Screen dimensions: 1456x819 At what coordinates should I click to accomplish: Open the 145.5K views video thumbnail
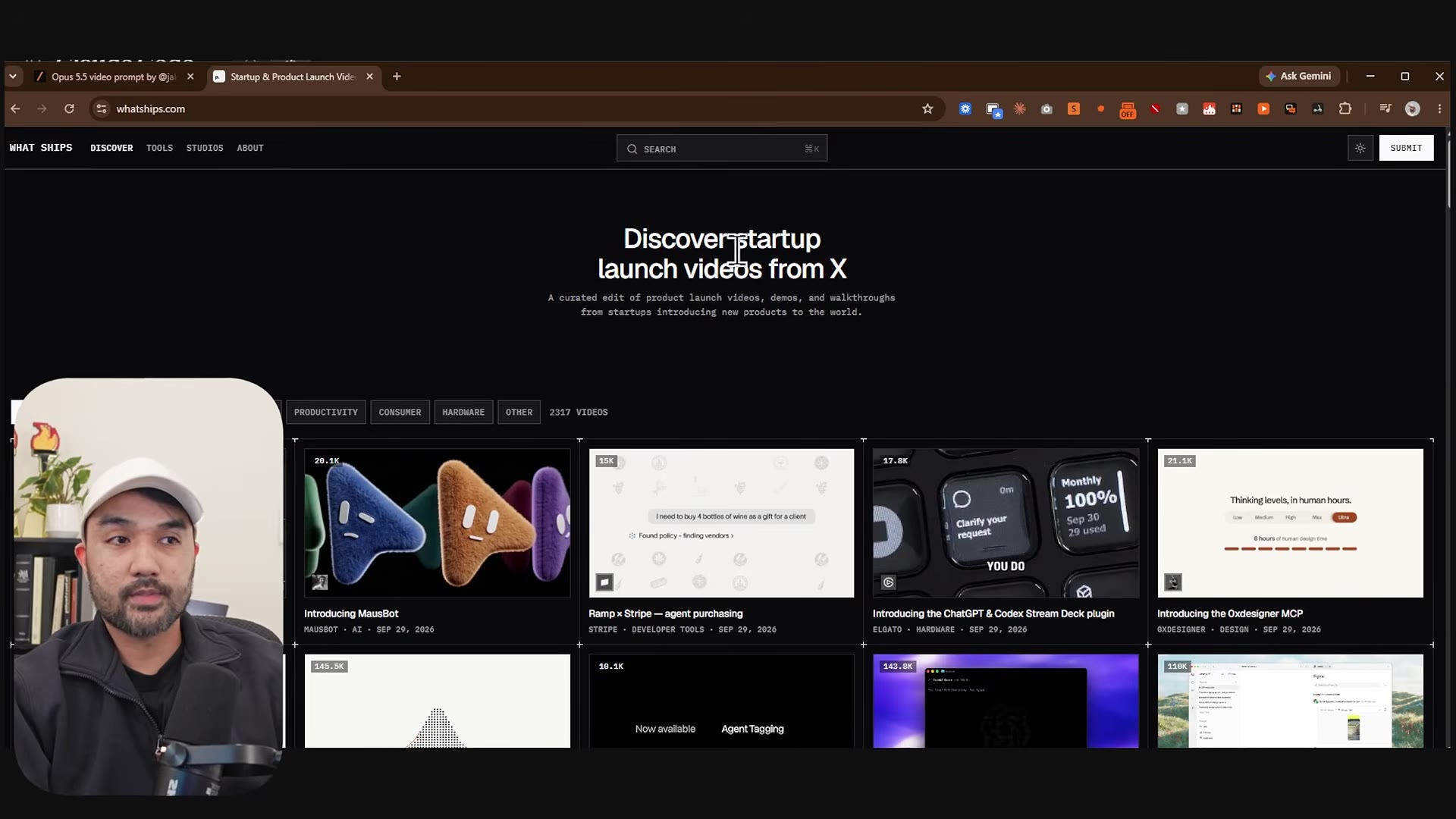437,701
